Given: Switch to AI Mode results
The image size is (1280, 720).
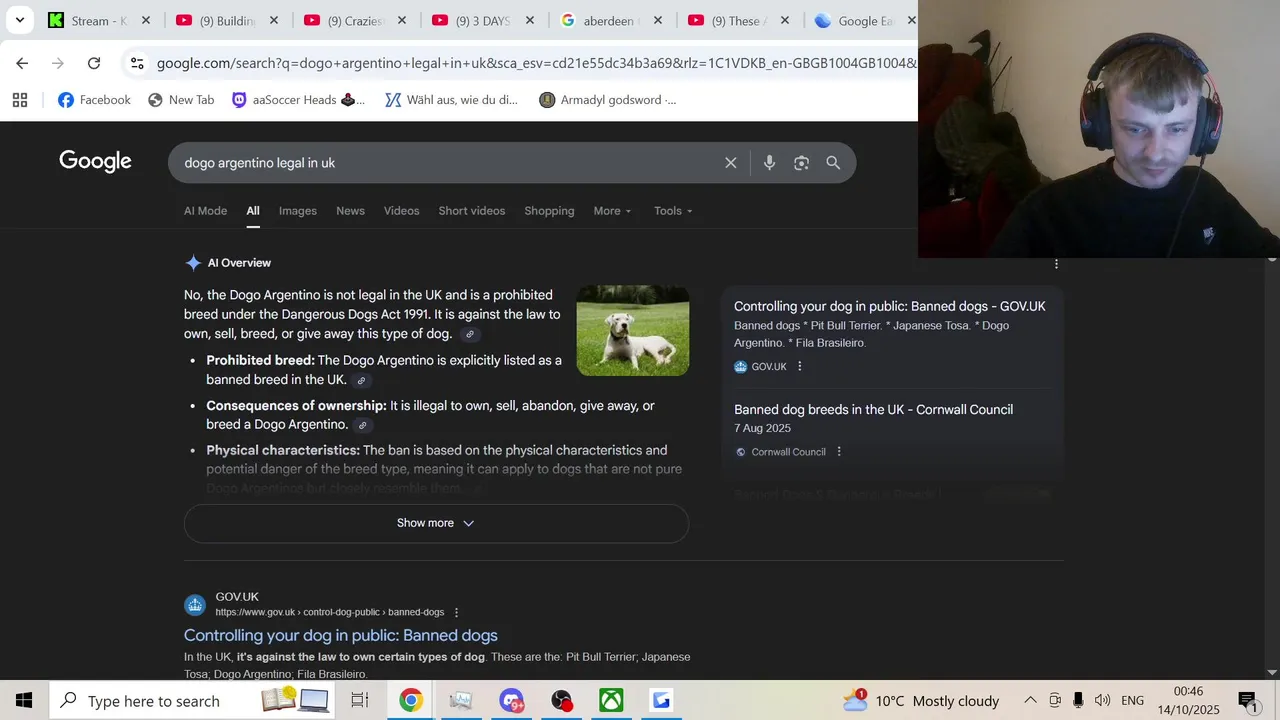Looking at the screenshot, I should [x=205, y=211].
